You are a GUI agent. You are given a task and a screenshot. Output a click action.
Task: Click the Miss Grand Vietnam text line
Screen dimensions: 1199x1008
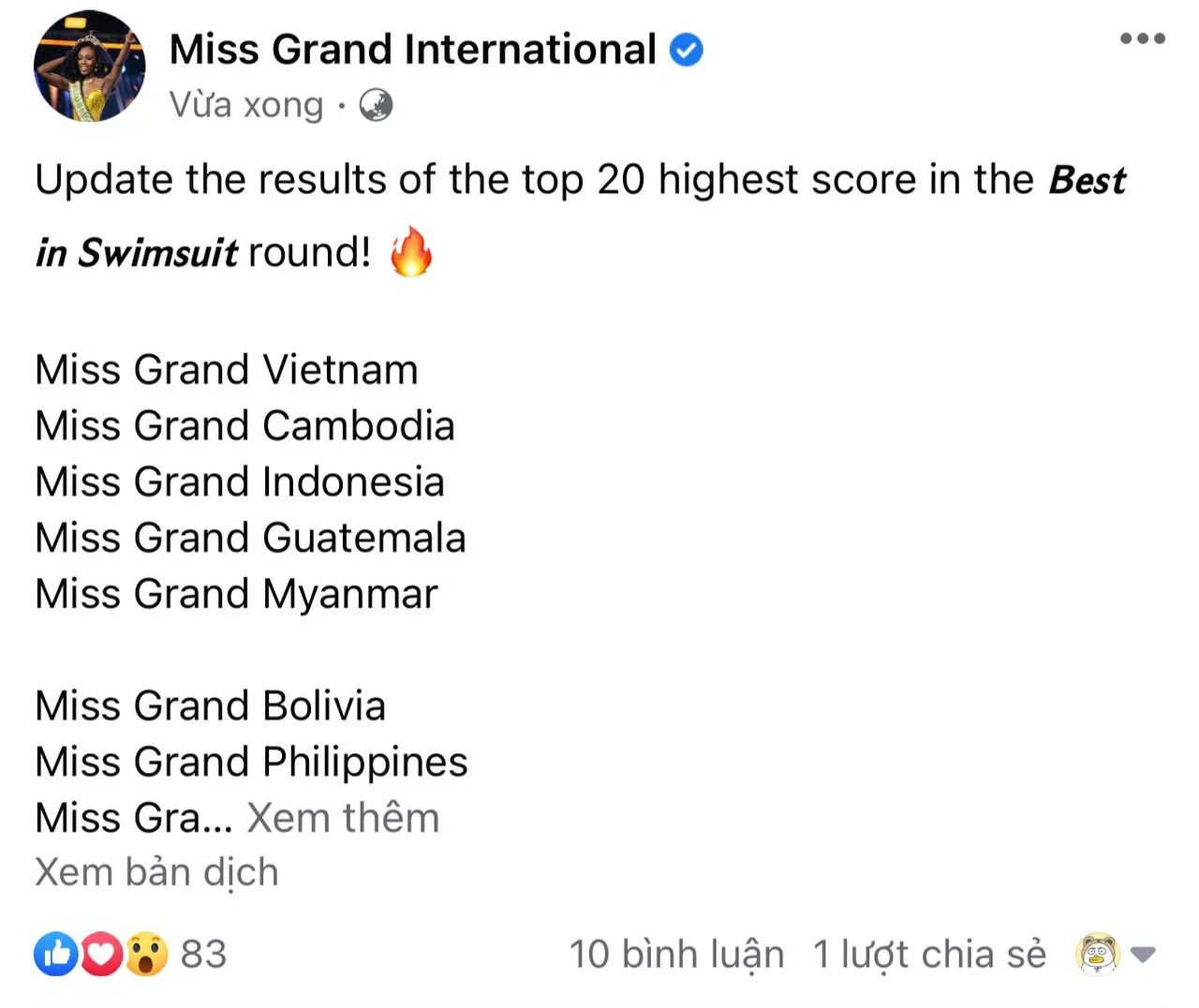point(227,369)
